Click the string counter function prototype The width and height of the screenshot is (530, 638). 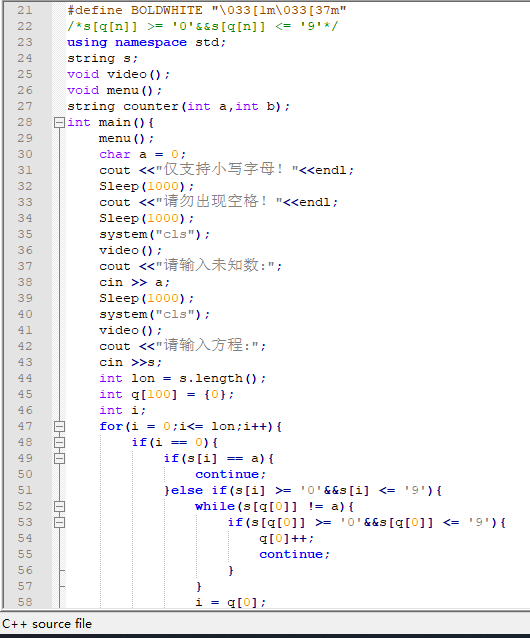(179, 107)
